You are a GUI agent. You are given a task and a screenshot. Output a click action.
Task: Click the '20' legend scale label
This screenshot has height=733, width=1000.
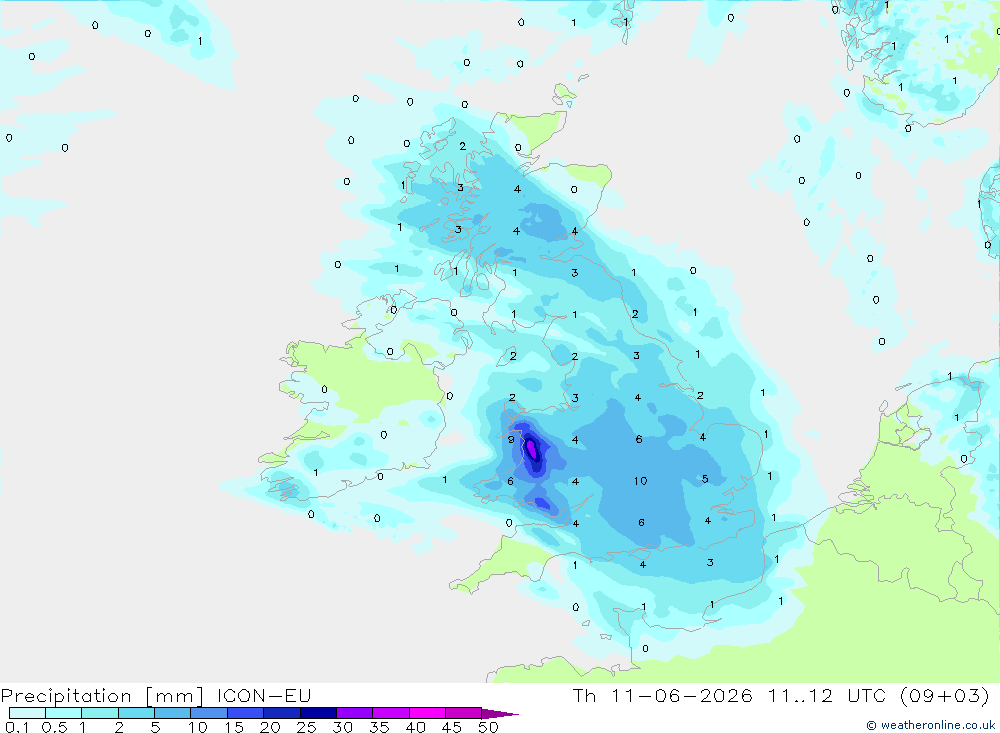(270, 727)
